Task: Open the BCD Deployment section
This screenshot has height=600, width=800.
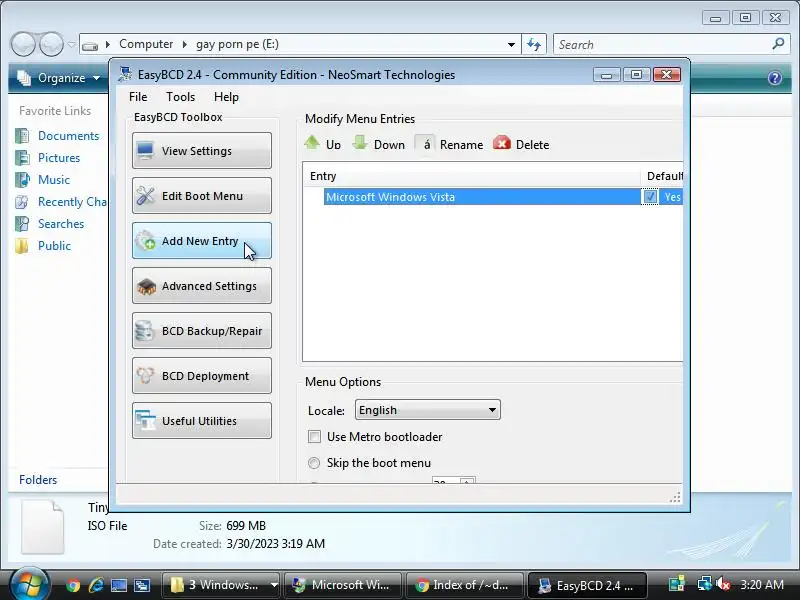Action: pos(202,376)
